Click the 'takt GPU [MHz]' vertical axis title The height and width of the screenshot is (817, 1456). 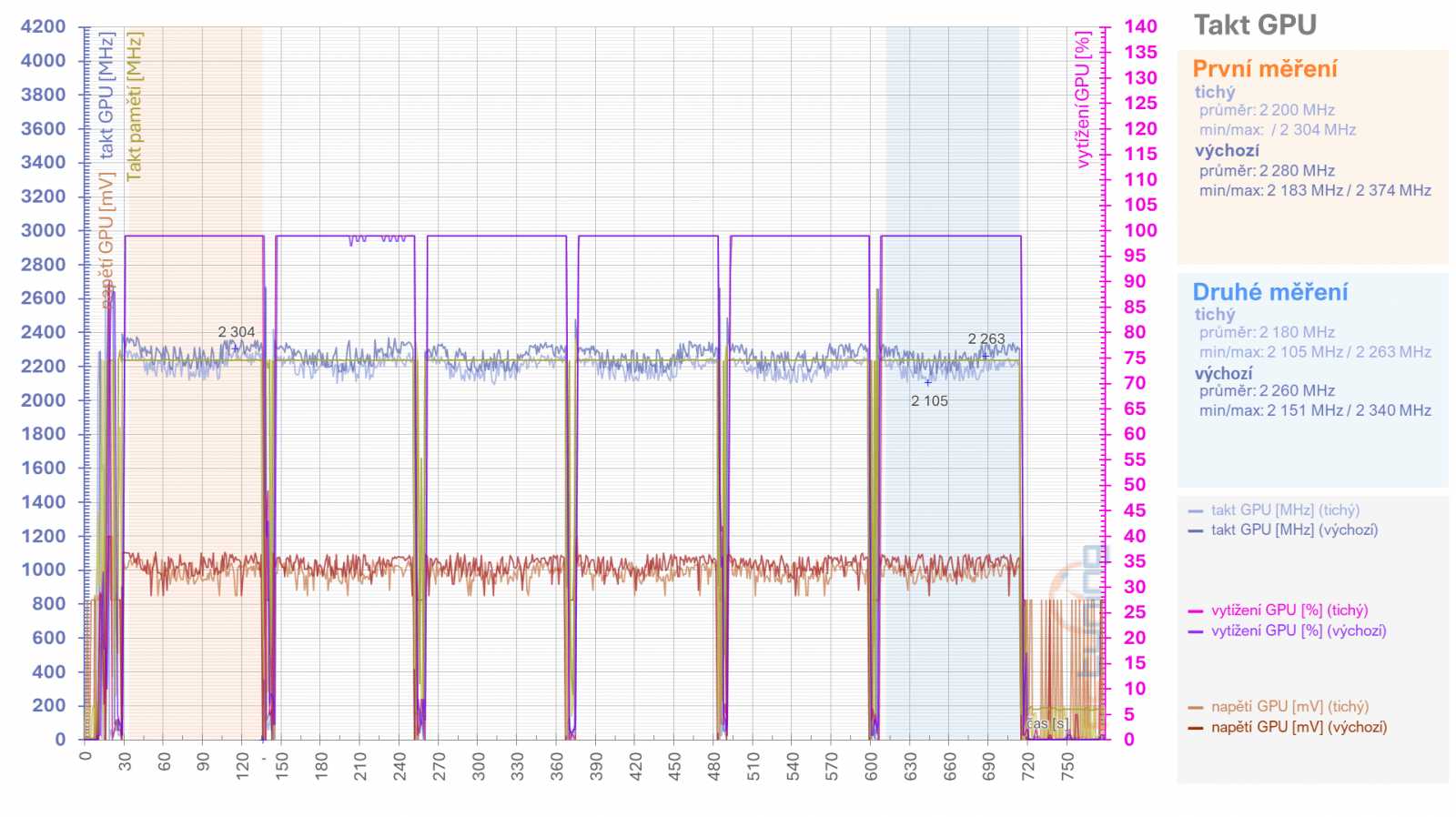tap(106, 96)
